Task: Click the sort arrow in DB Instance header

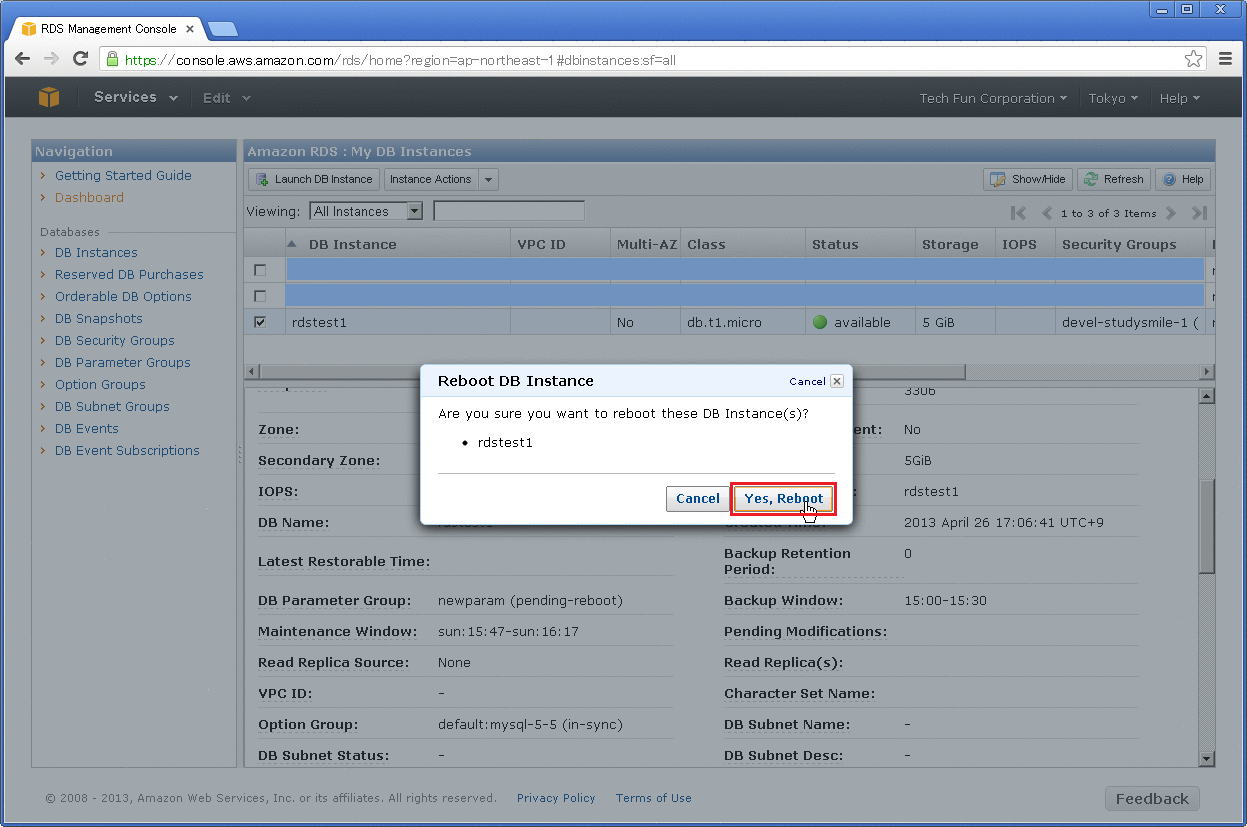Action: pyautogui.click(x=292, y=244)
